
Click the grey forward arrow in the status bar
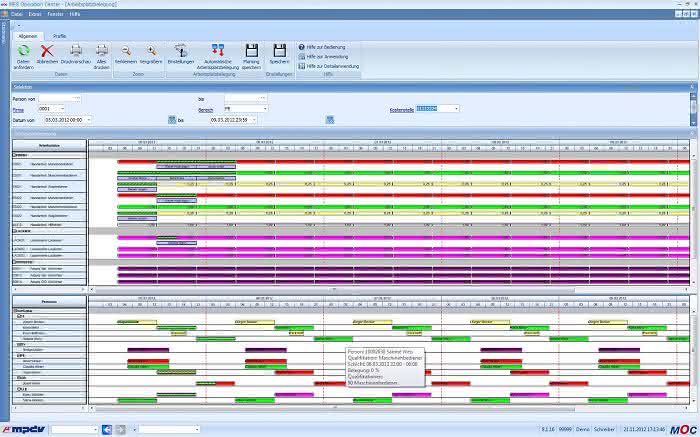pyautogui.click(x=121, y=429)
